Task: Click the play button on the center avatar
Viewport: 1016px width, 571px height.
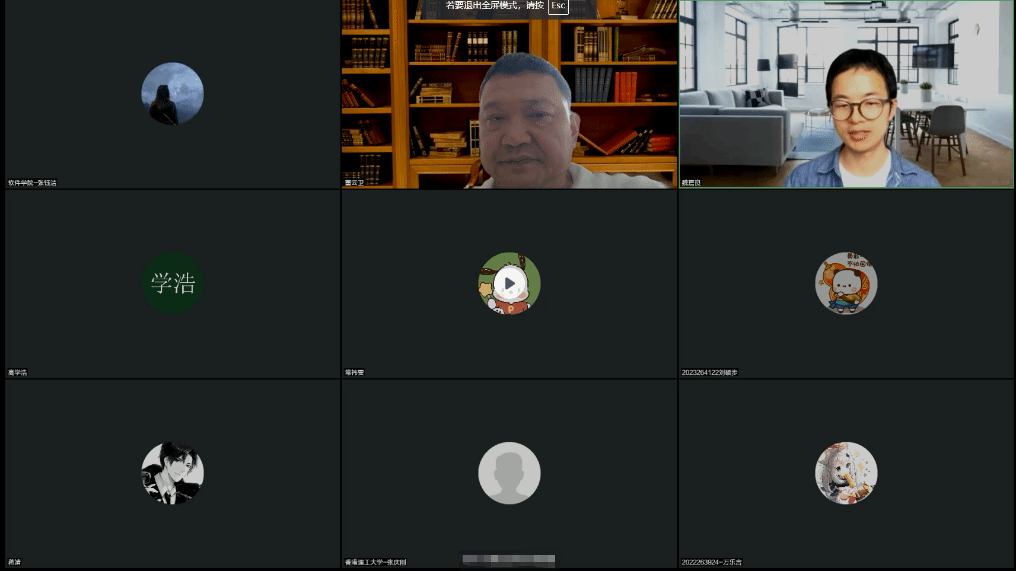Action: coord(509,283)
